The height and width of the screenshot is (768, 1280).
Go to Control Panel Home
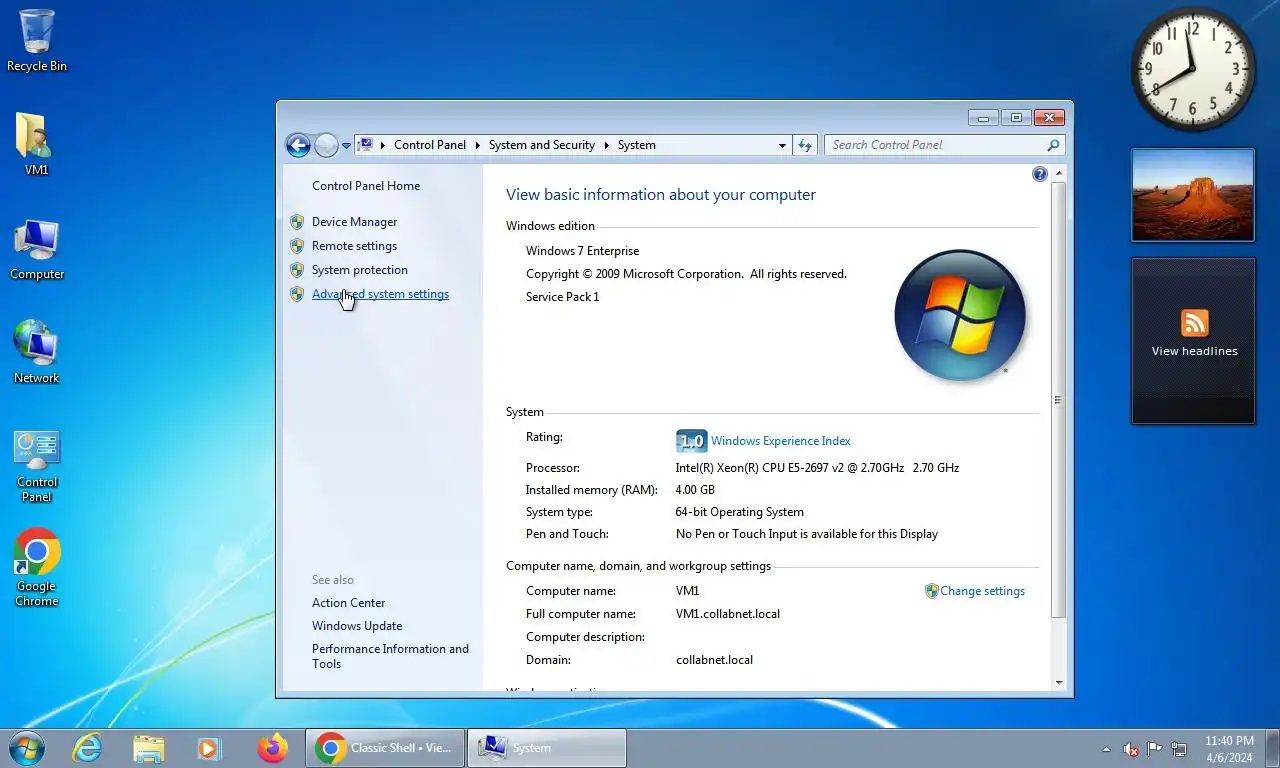click(x=366, y=186)
